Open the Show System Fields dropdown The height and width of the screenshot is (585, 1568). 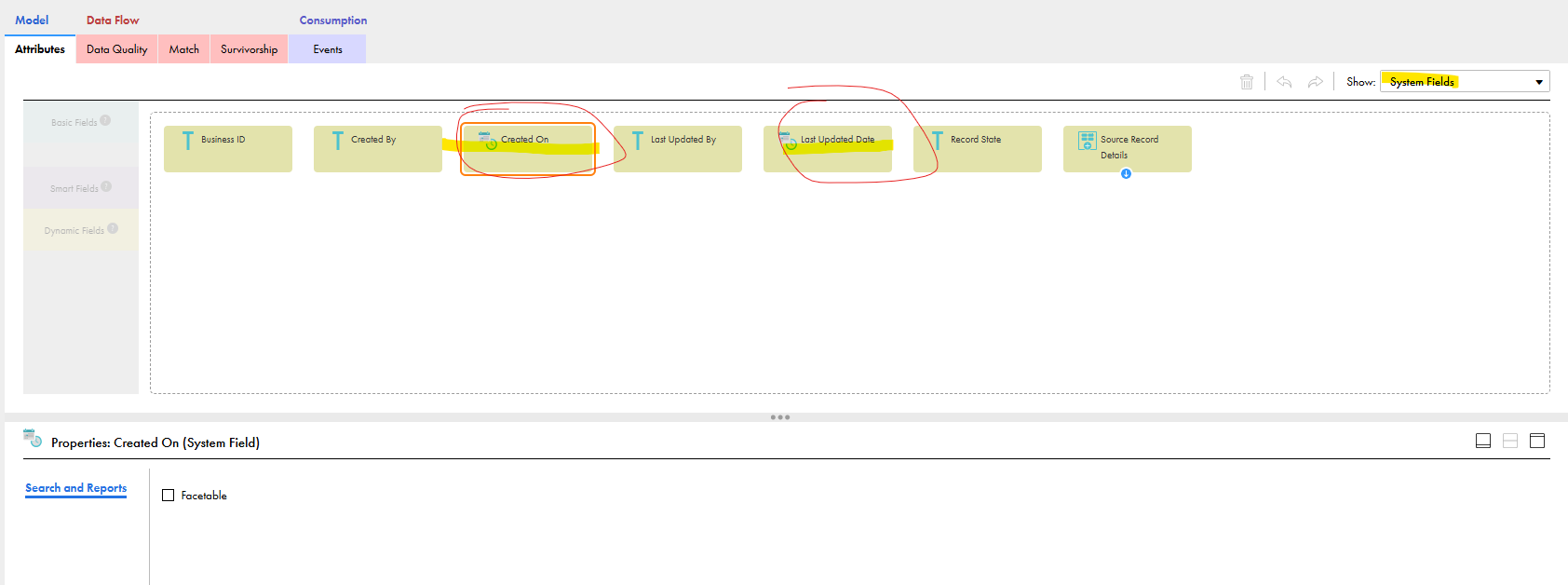click(1465, 82)
